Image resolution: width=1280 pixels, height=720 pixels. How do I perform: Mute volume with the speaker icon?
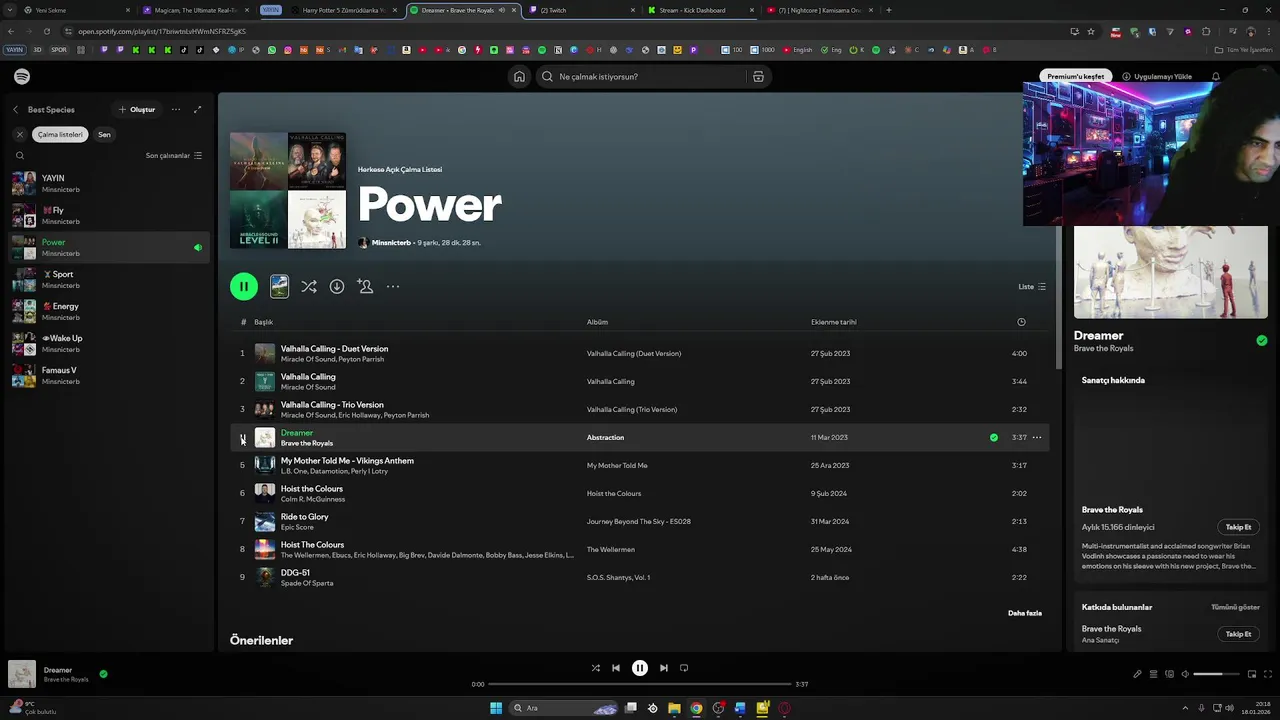click(1185, 674)
